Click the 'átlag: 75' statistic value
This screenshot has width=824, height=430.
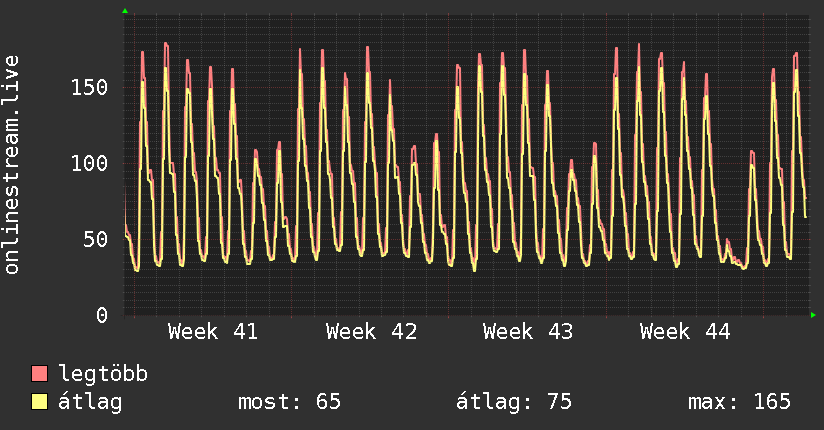pos(513,402)
